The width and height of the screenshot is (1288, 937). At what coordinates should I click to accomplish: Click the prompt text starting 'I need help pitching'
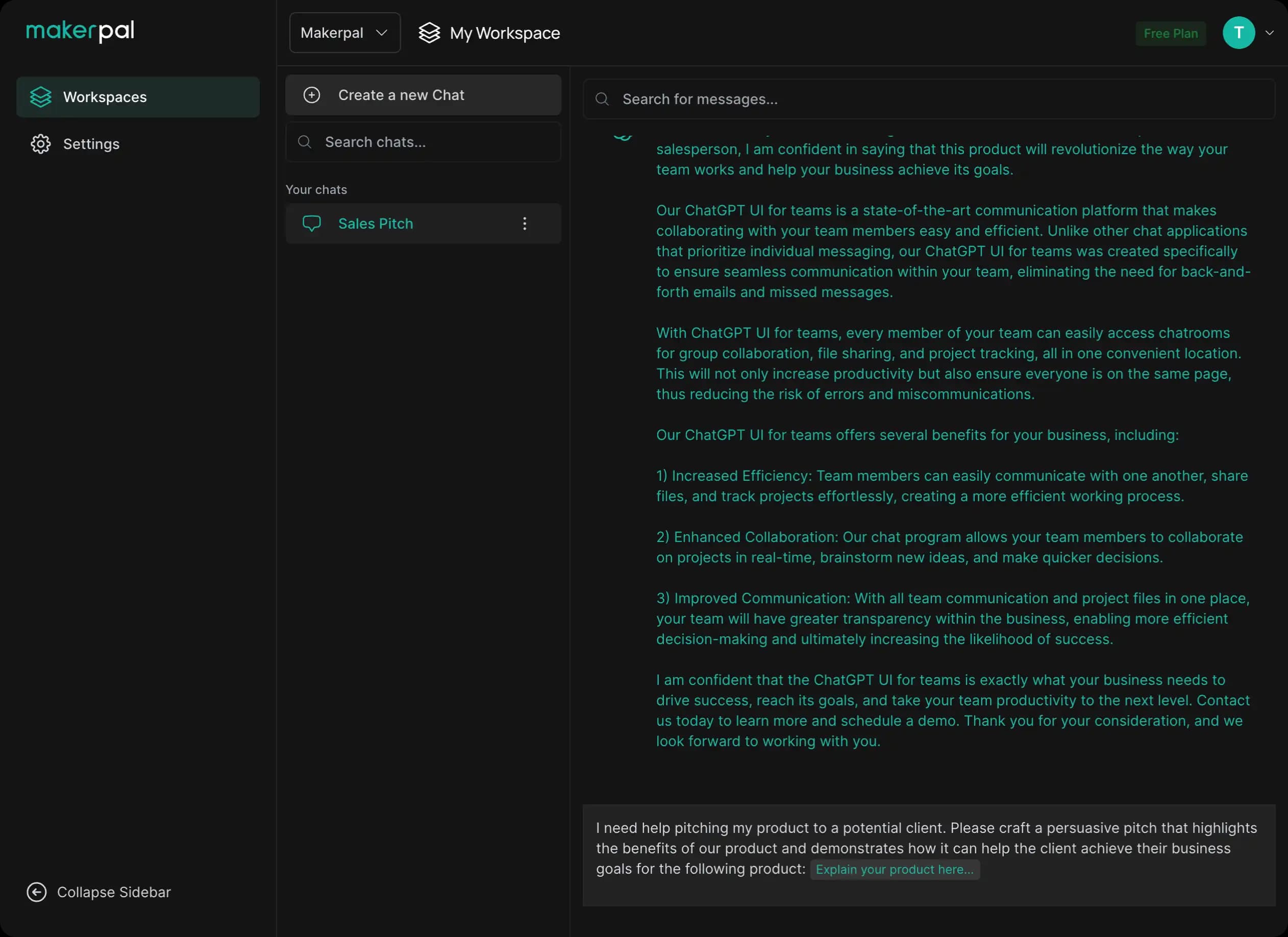(x=926, y=848)
